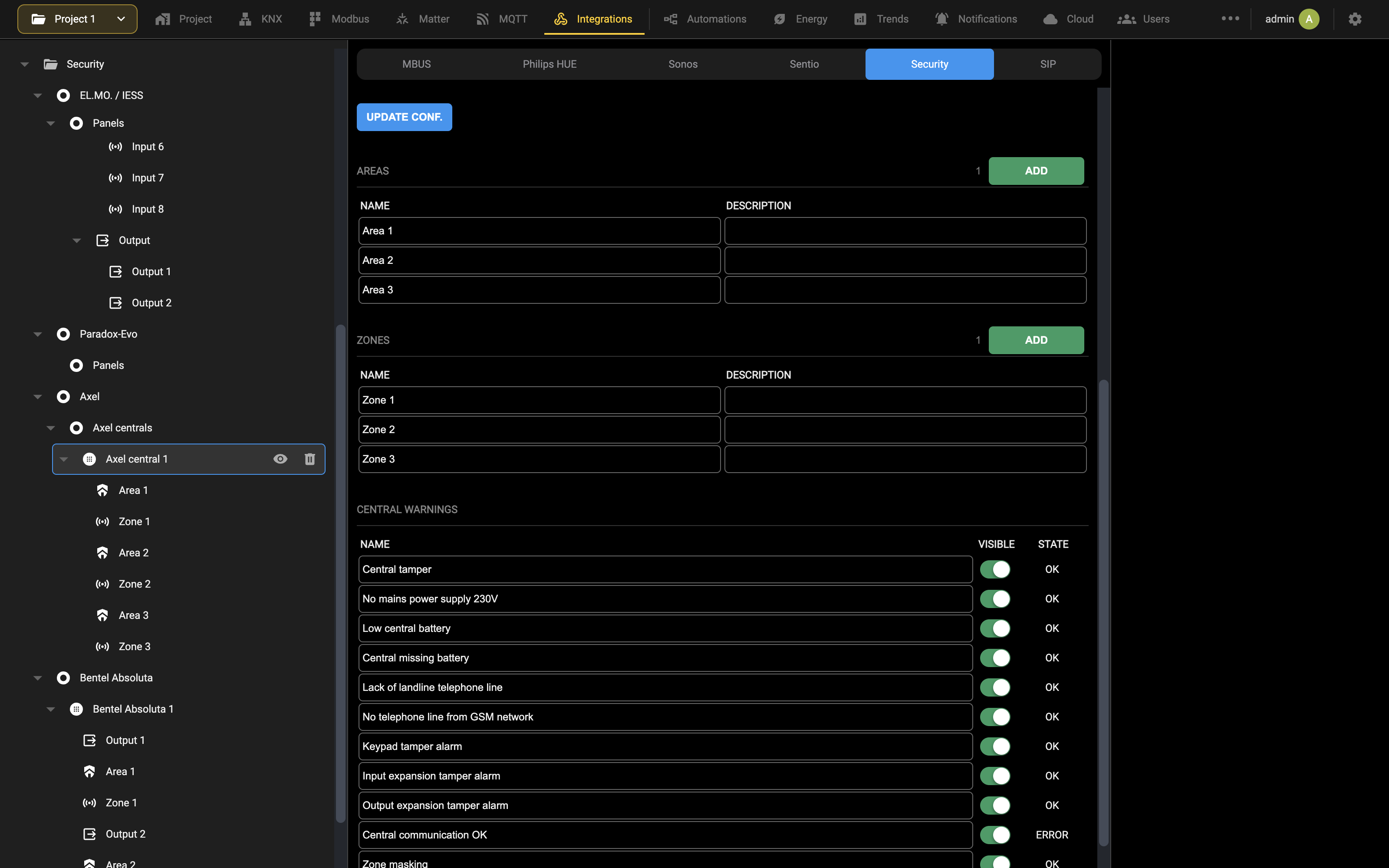The image size is (1389, 868).
Task: Click the Input 6 sensor icon
Action: (x=115, y=146)
